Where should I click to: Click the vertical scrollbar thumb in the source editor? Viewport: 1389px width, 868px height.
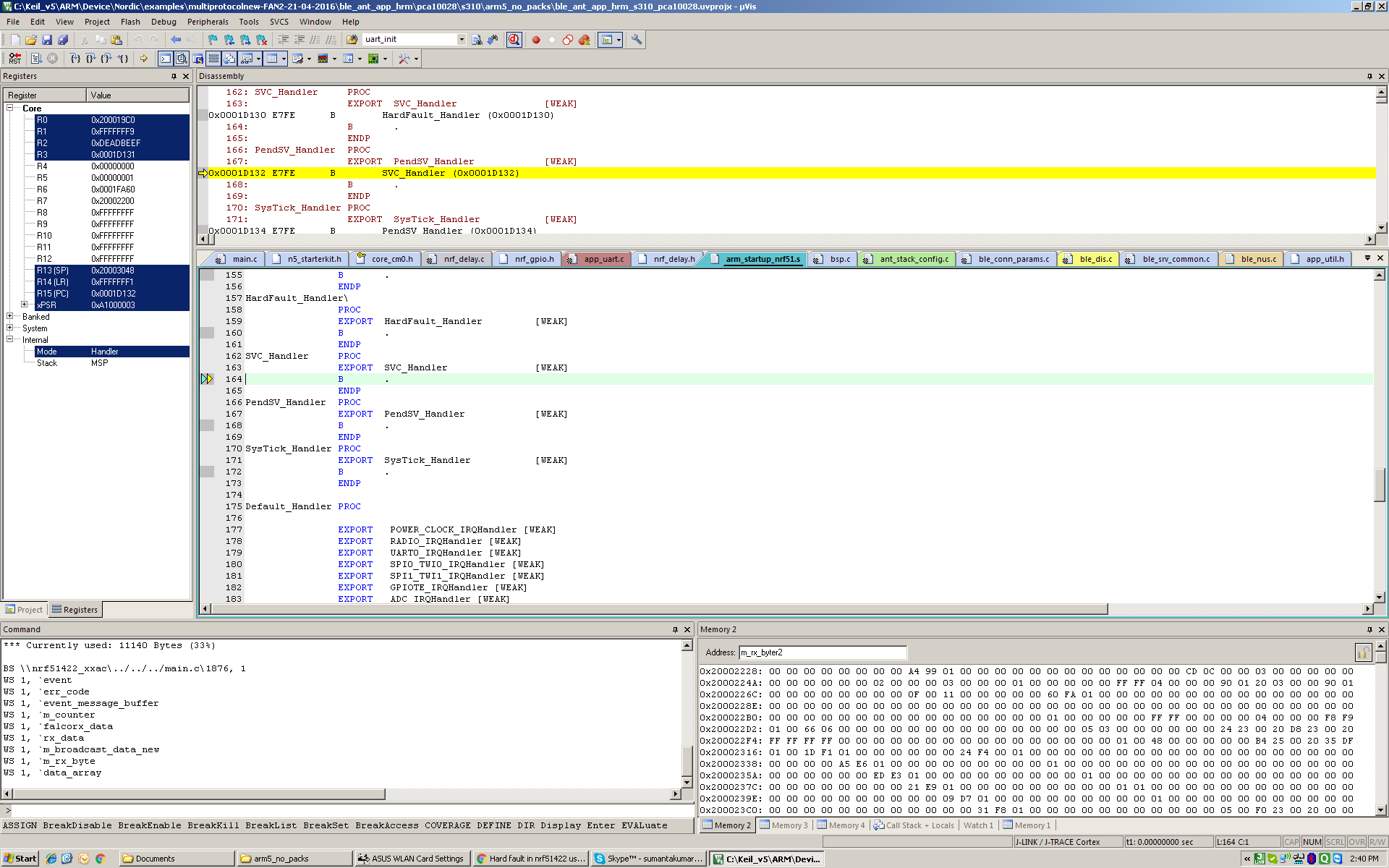[x=1380, y=485]
